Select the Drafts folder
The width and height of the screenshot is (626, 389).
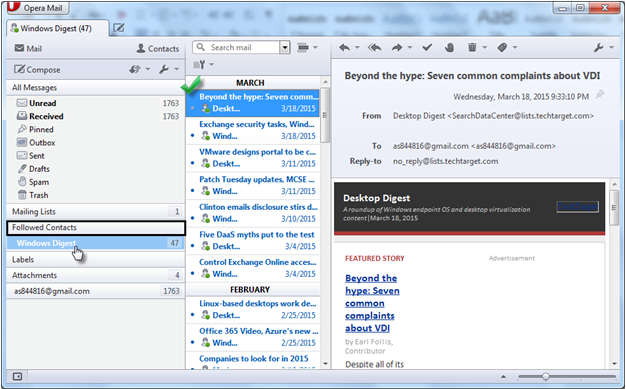96,169
